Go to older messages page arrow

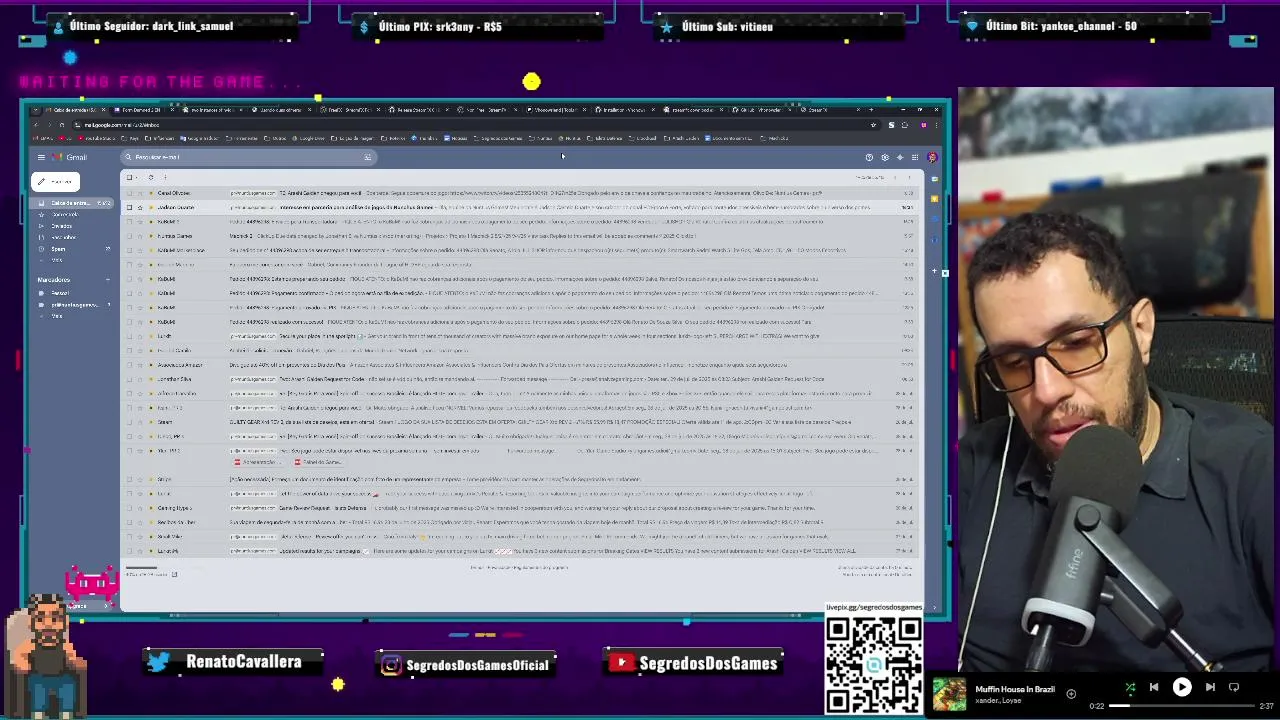pyautogui.click(x=909, y=178)
